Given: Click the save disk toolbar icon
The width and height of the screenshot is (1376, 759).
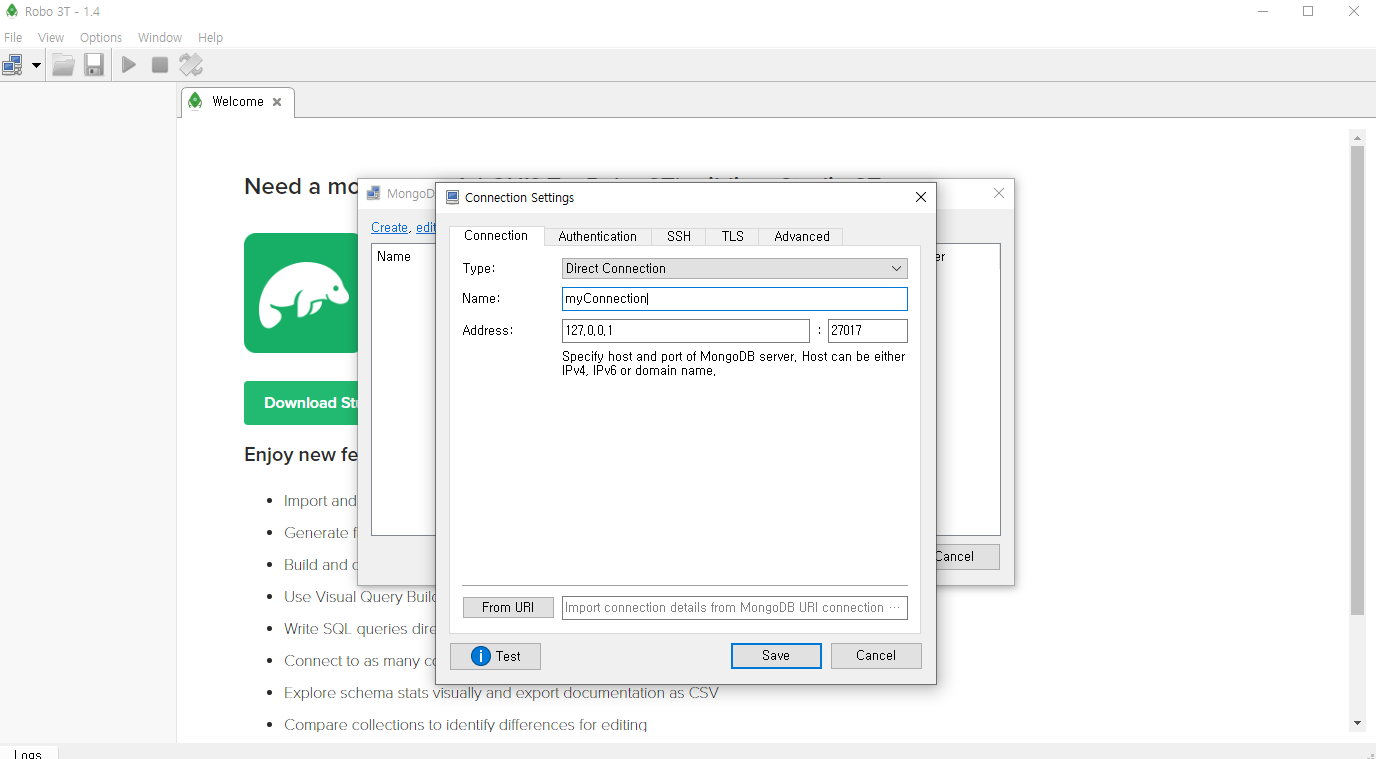Looking at the screenshot, I should click(x=94, y=65).
